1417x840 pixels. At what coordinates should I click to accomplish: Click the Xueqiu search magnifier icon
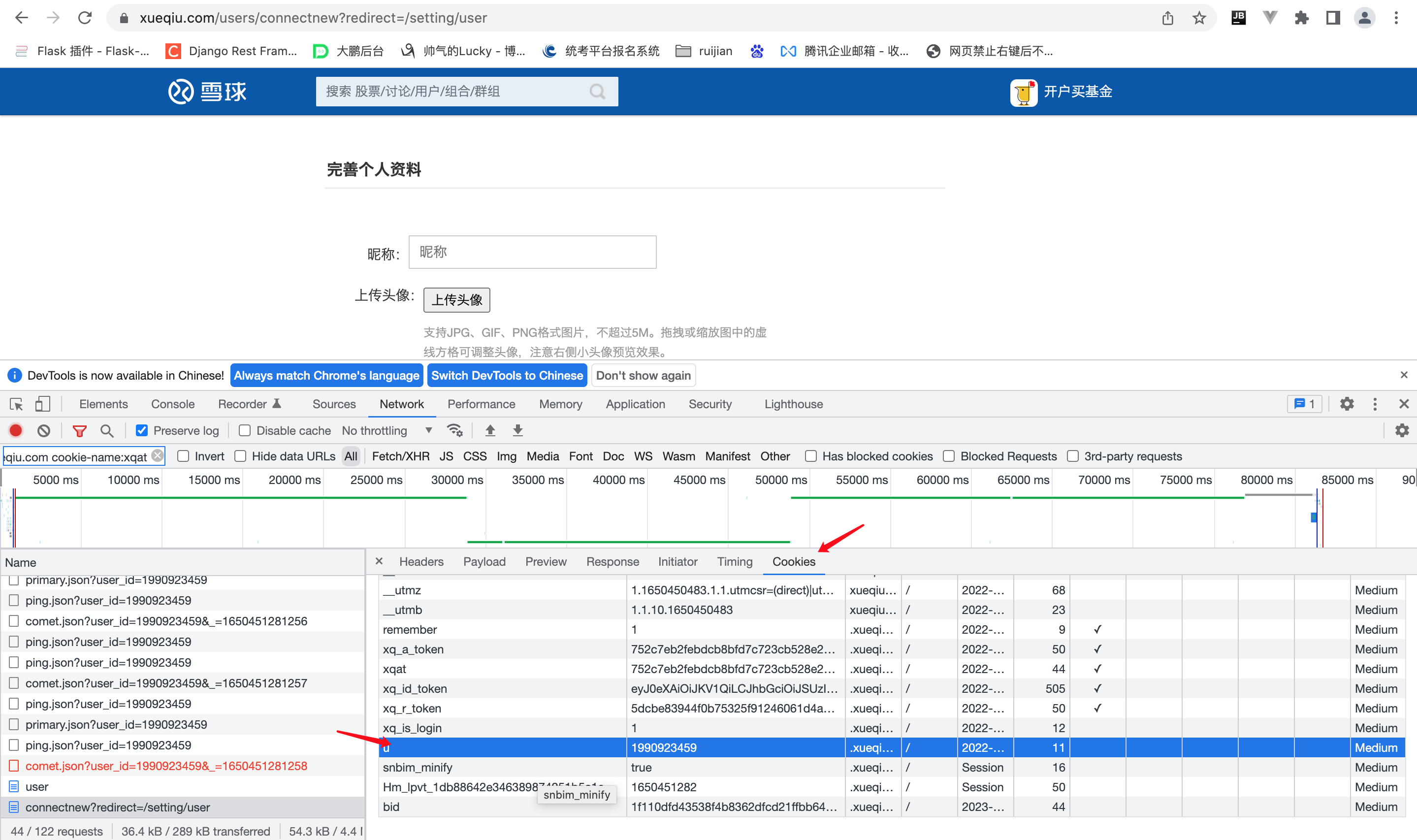click(597, 91)
